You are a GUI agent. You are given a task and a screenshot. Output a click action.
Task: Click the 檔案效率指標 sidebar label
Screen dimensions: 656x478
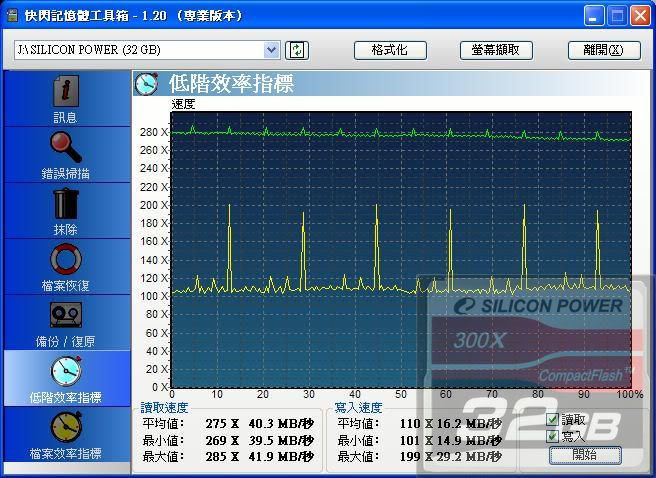[66, 454]
